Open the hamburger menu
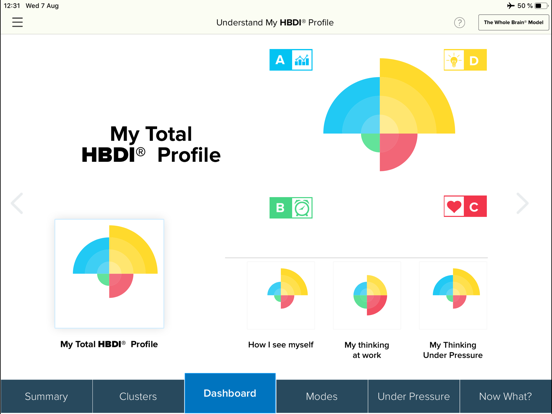This screenshot has width=552, height=414. coord(17,22)
